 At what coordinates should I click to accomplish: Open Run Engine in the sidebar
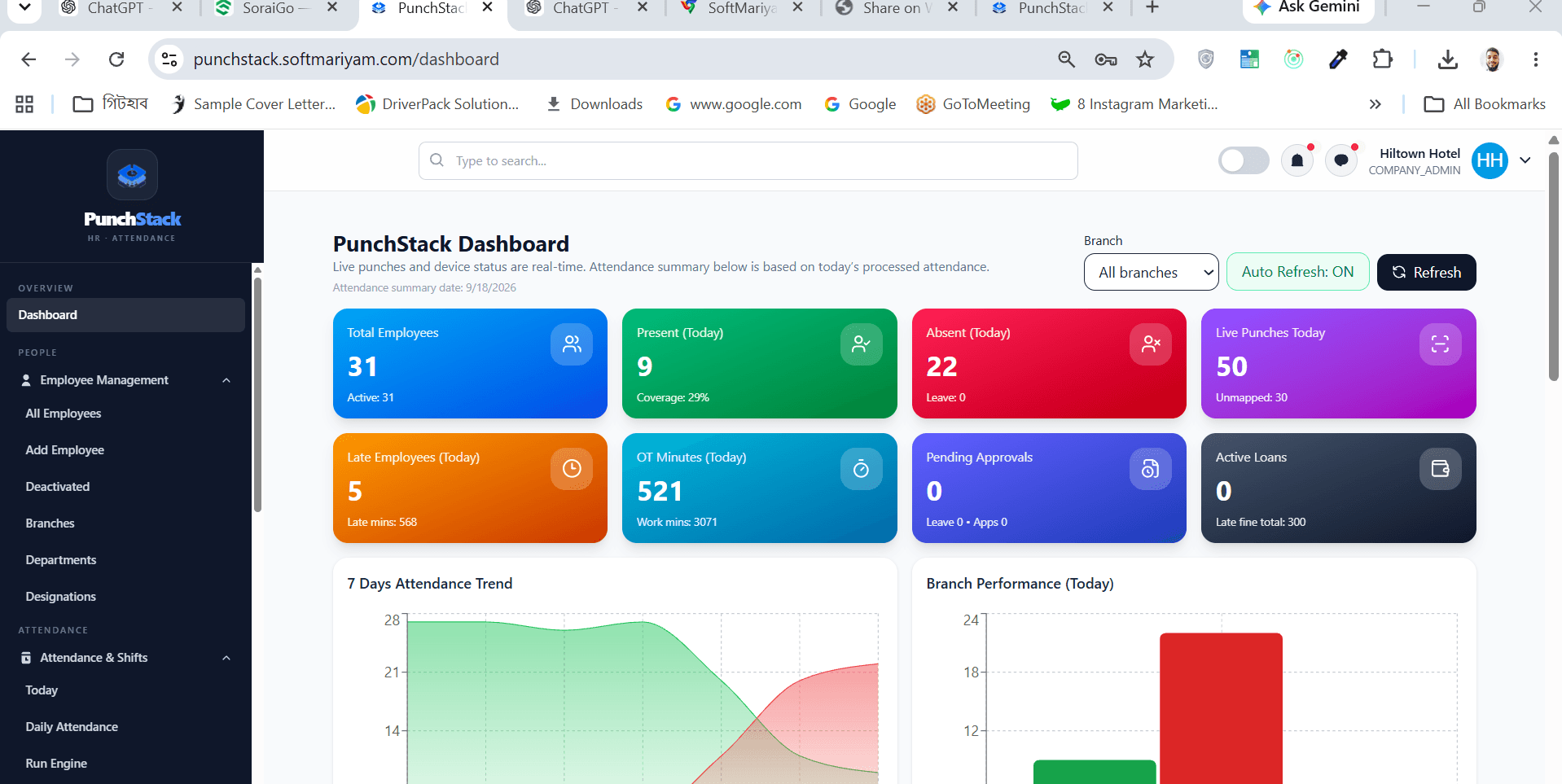coord(56,764)
